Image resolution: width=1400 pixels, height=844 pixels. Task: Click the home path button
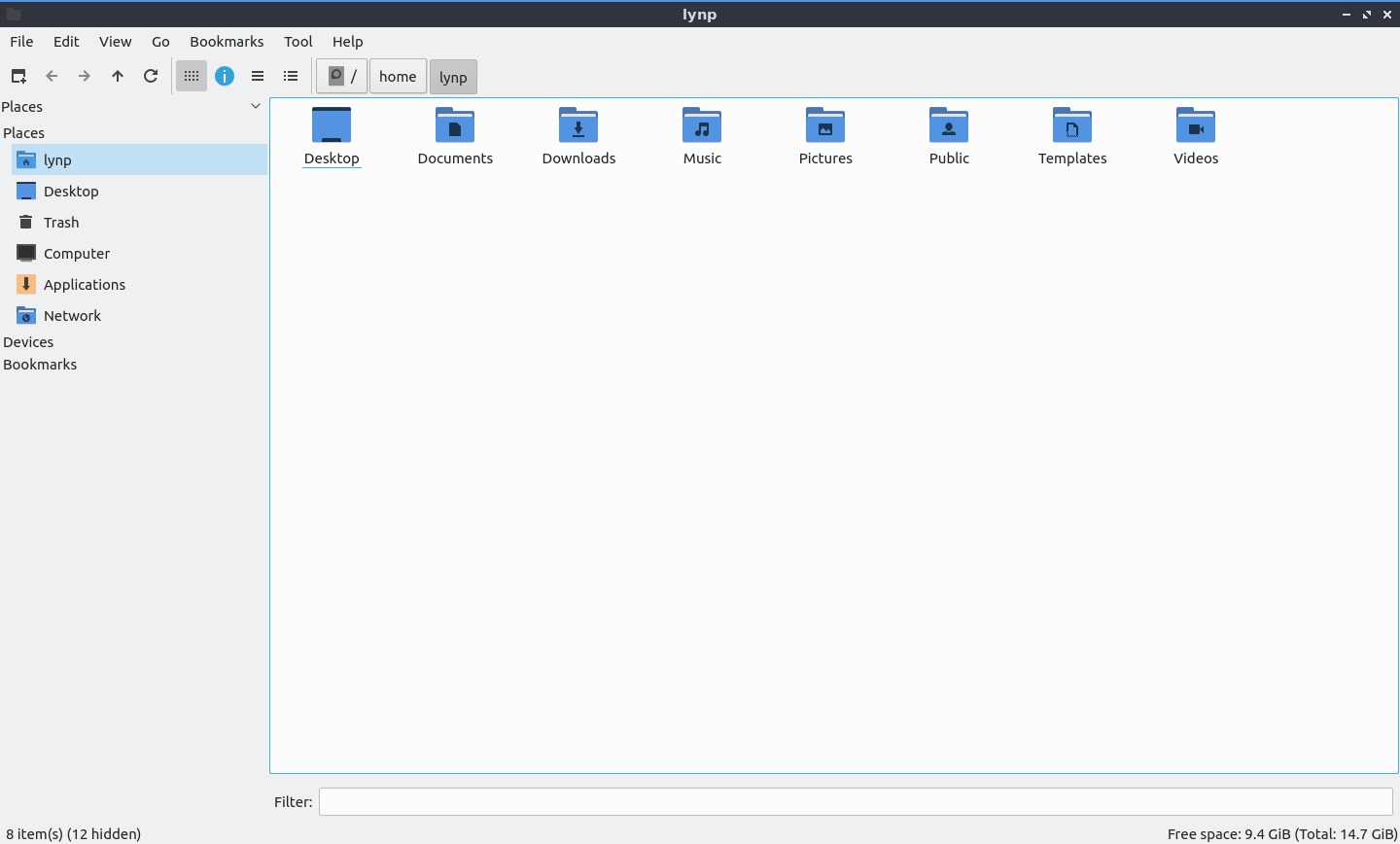(398, 77)
